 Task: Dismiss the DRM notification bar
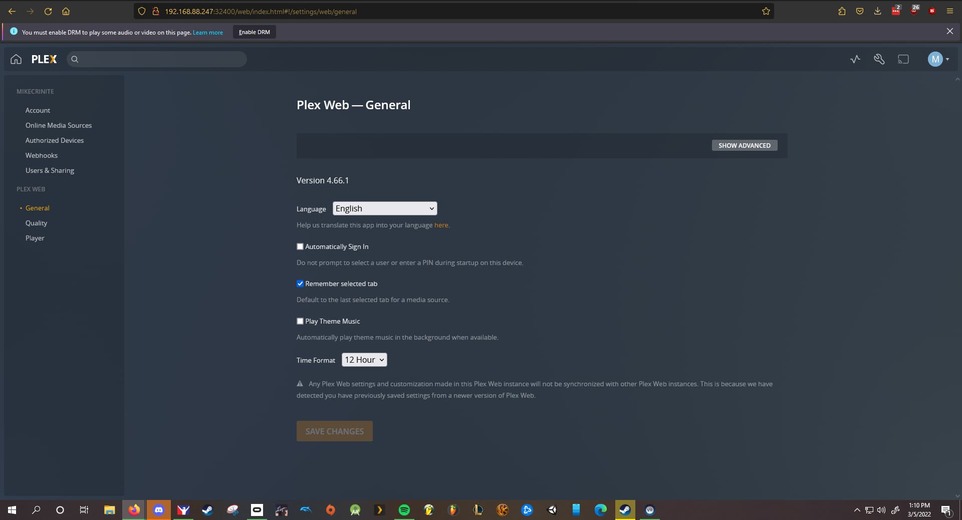tap(950, 31)
